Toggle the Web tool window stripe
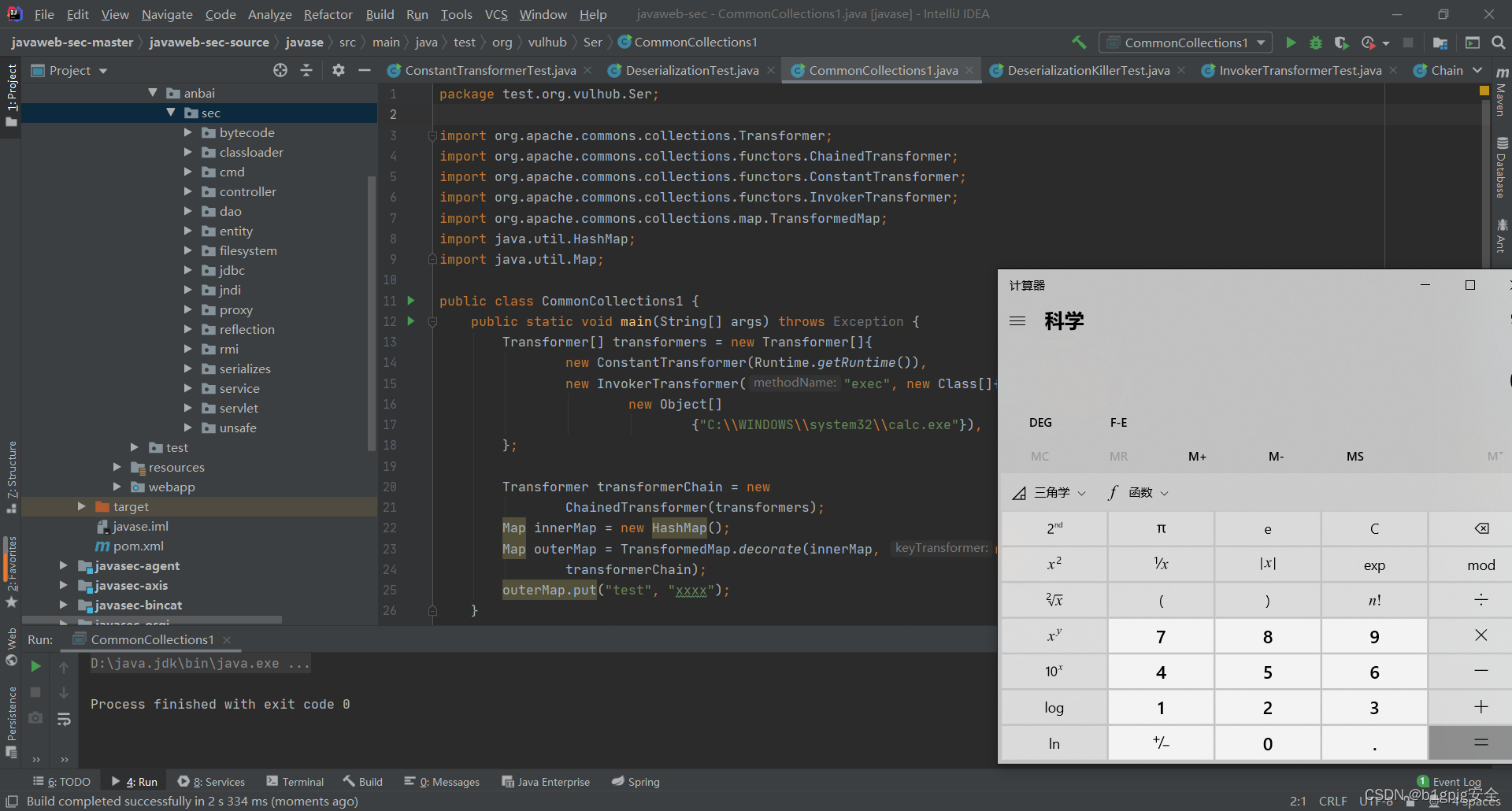1512x811 pixels. [x=11, y=646]
